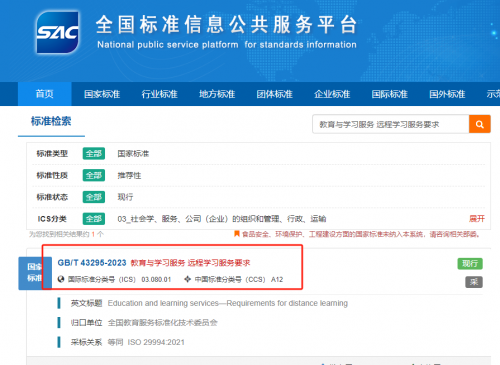
Task: Click the orange search magnifier button
Action: [480, 124]
